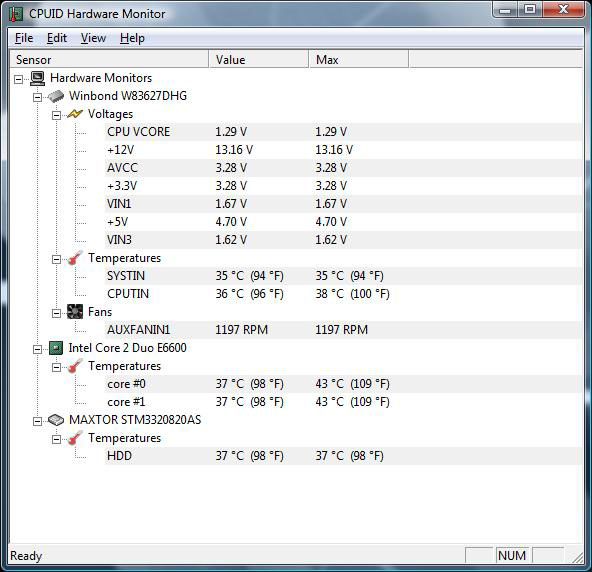Click the Winbond Temperatures thermometer icon
Viewport: 592px width, 572px height.
[75, 258]
